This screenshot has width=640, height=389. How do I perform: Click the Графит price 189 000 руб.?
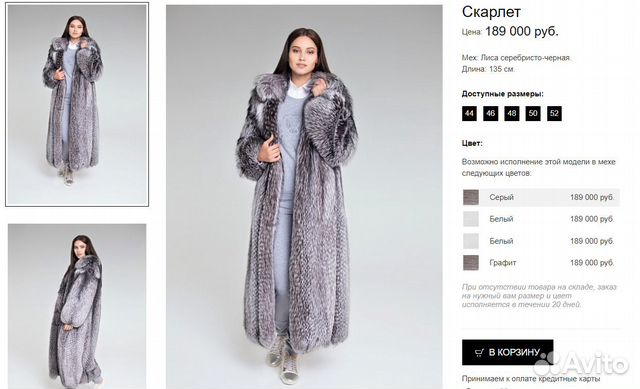point(592,263)
